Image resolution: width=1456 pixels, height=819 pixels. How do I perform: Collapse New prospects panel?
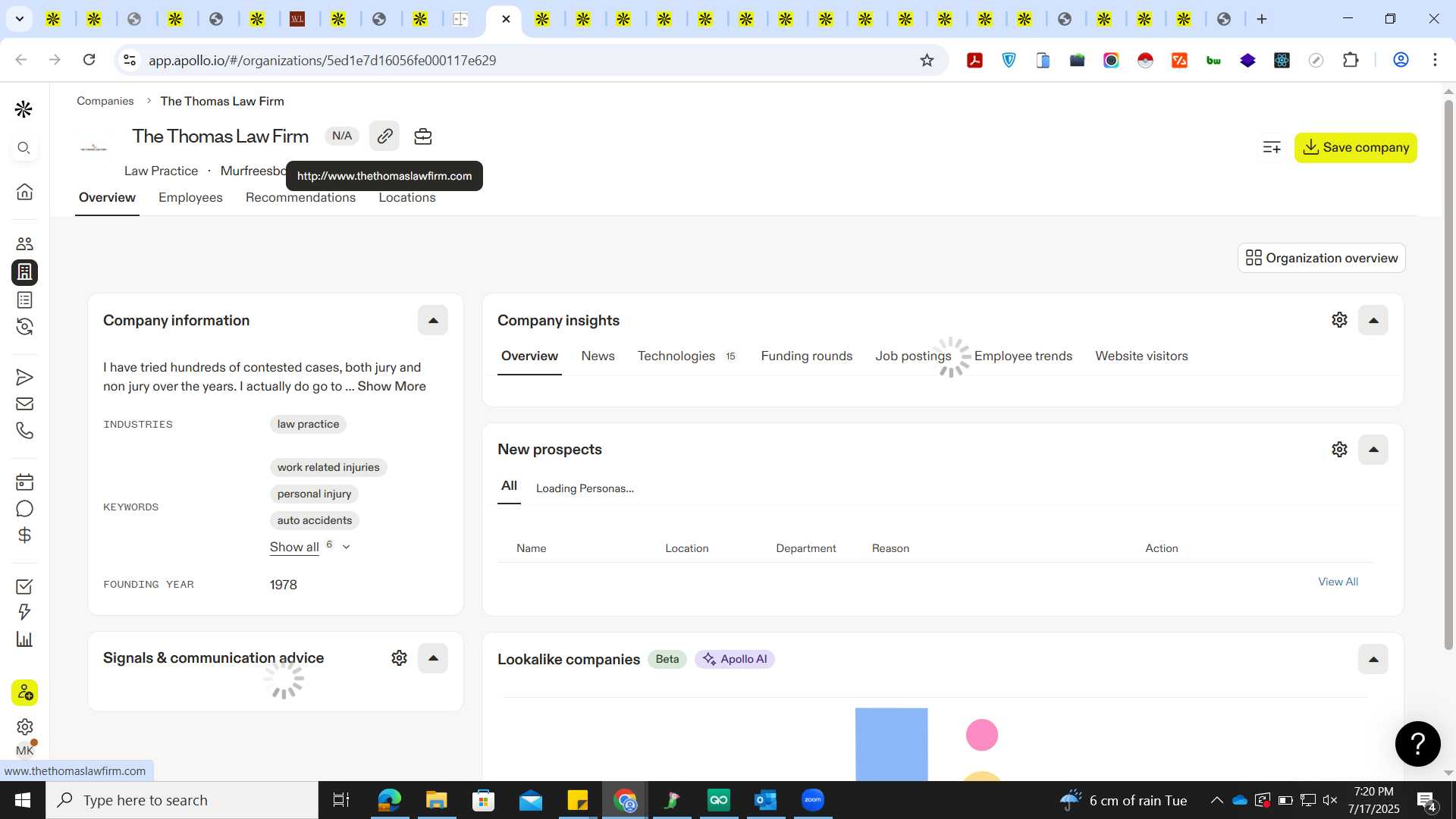[1373, 450]
